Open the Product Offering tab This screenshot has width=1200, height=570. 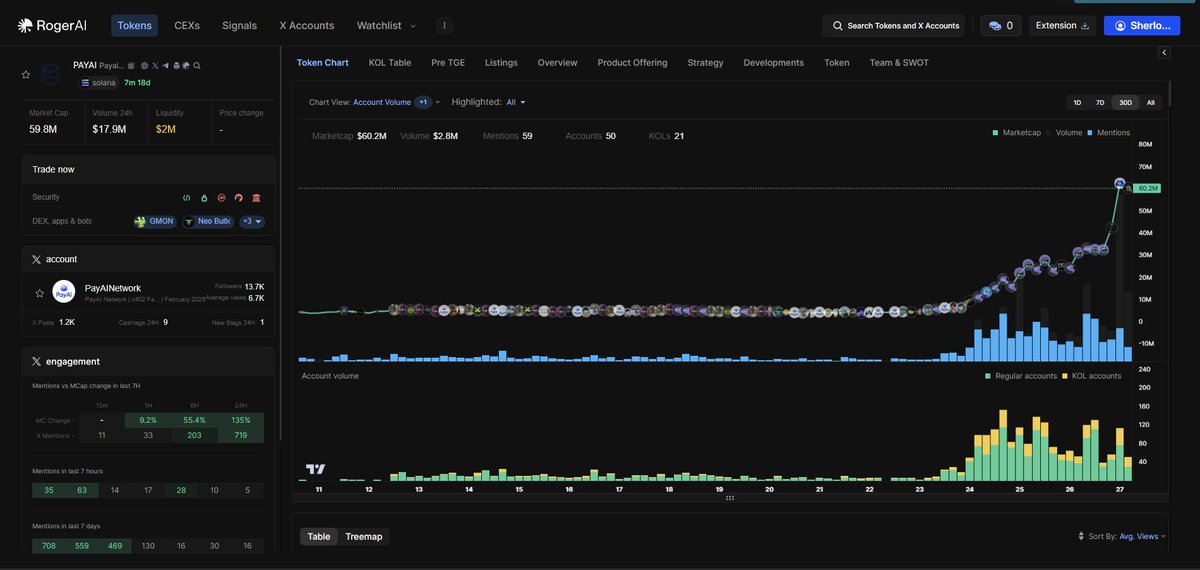pyautogui.click(x=632, y=62)
